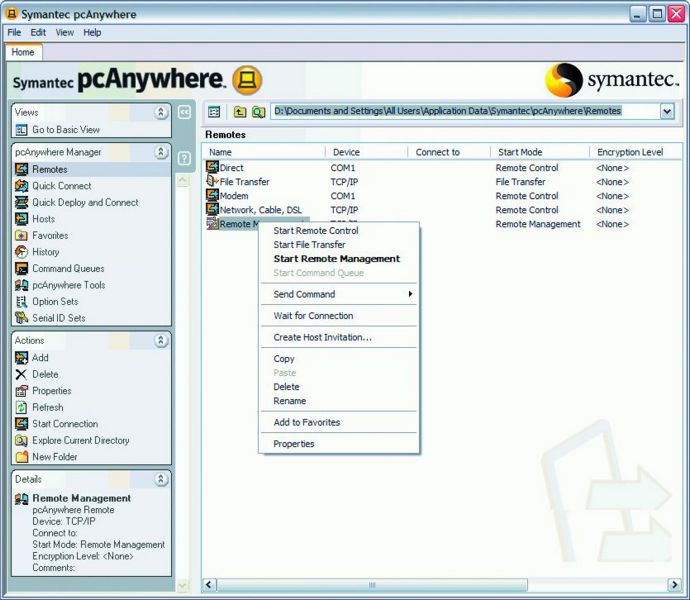Click the Add action icon
Screen dimensions: 690x600
(22, 358)
